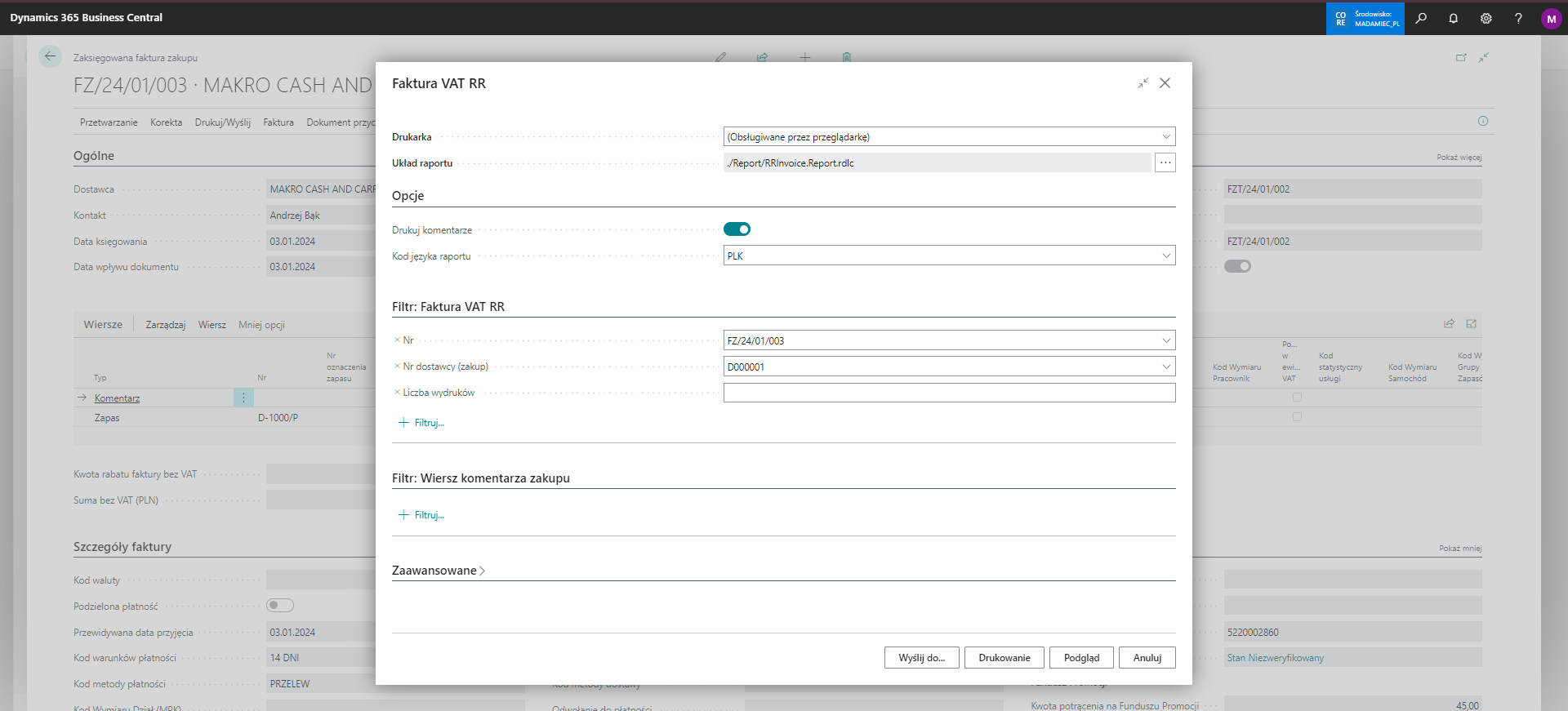Screen dimensions: 1568x711
Task: Open notifications bell icon
Action: tap(1454, 18)
